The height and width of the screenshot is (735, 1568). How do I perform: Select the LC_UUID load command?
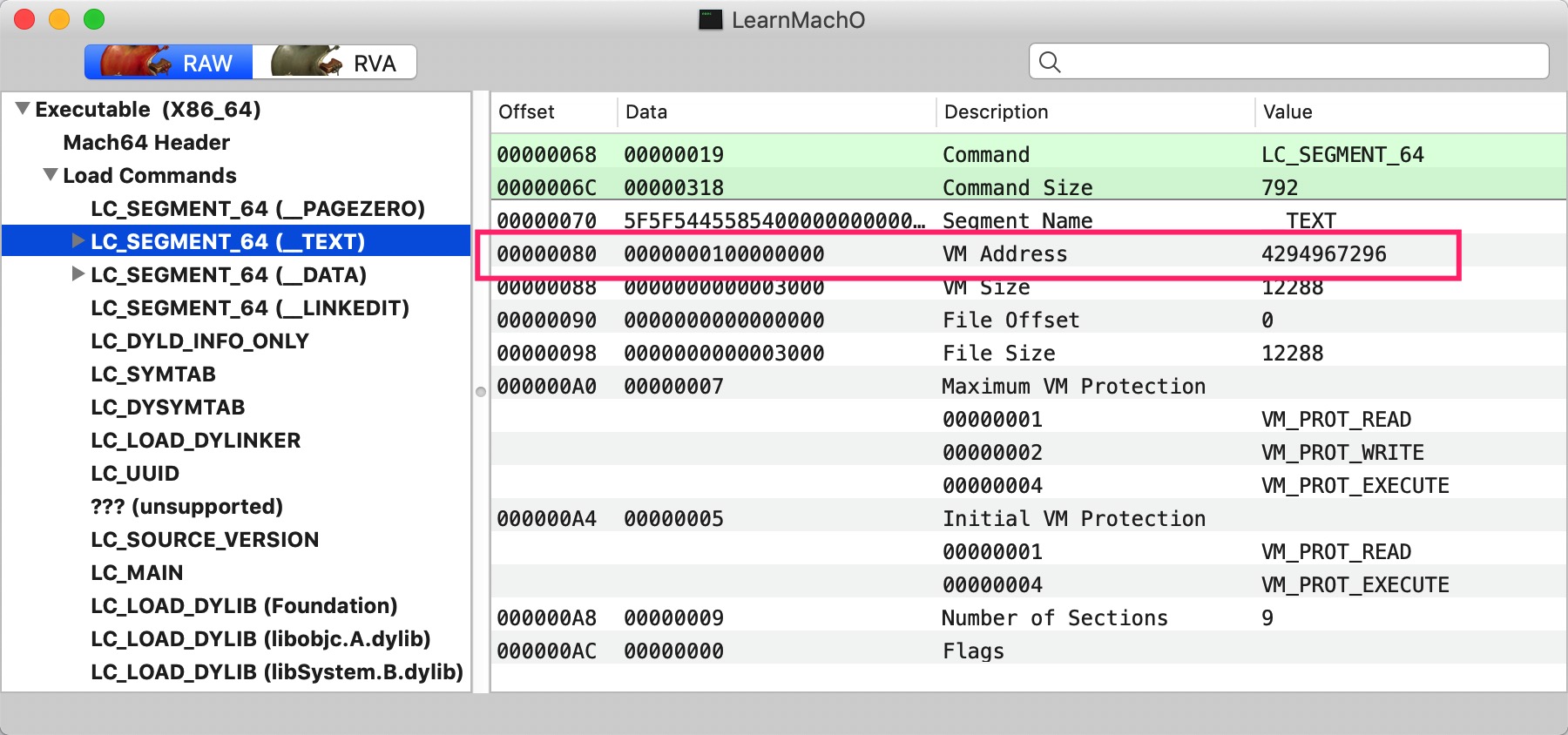coord(135,473)
